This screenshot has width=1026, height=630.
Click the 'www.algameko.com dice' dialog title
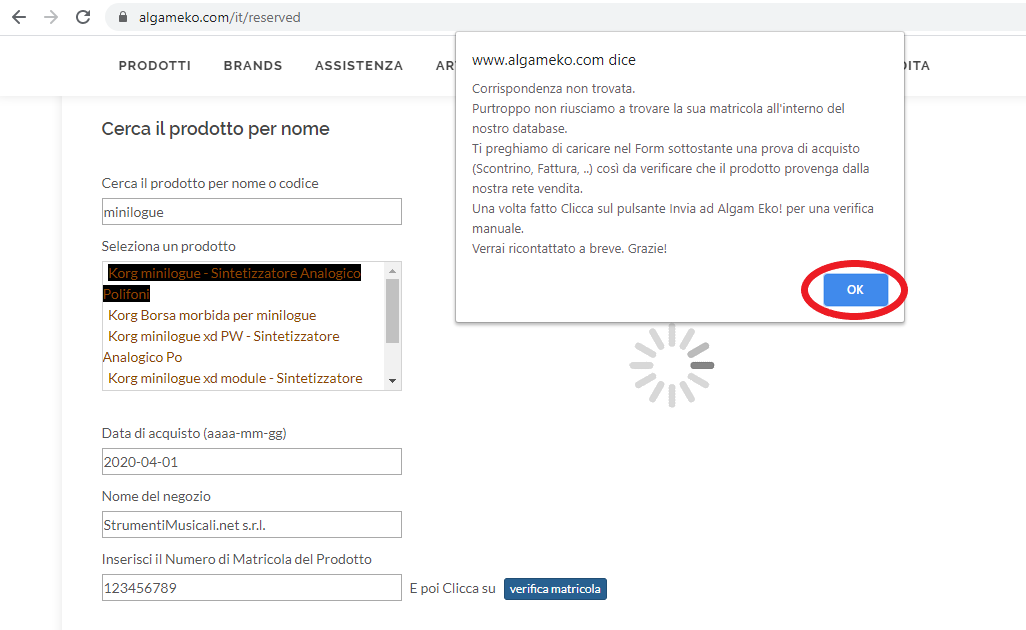pyautogui.click(x=554, y=60)
